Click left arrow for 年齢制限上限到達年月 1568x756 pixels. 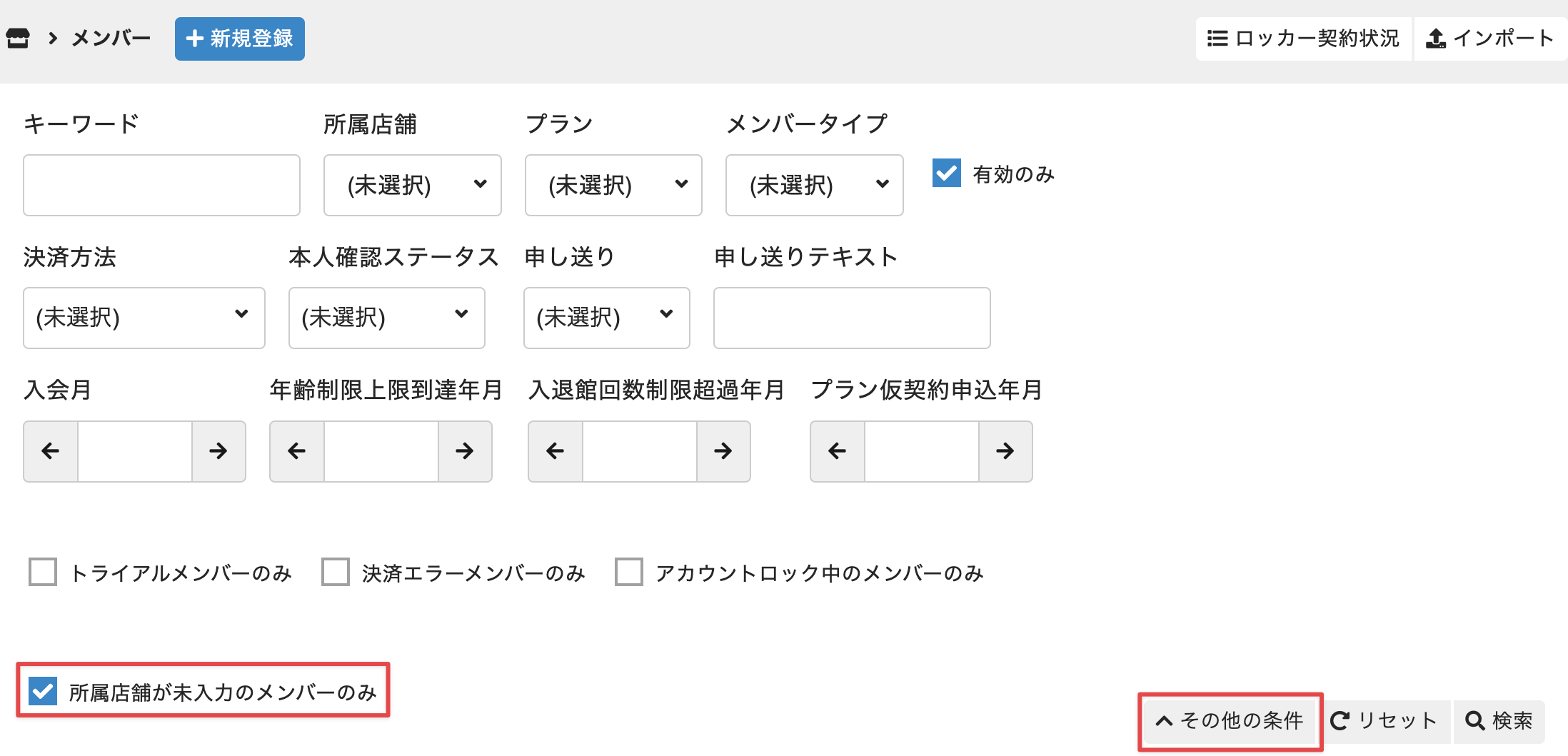tap(297, 451)
